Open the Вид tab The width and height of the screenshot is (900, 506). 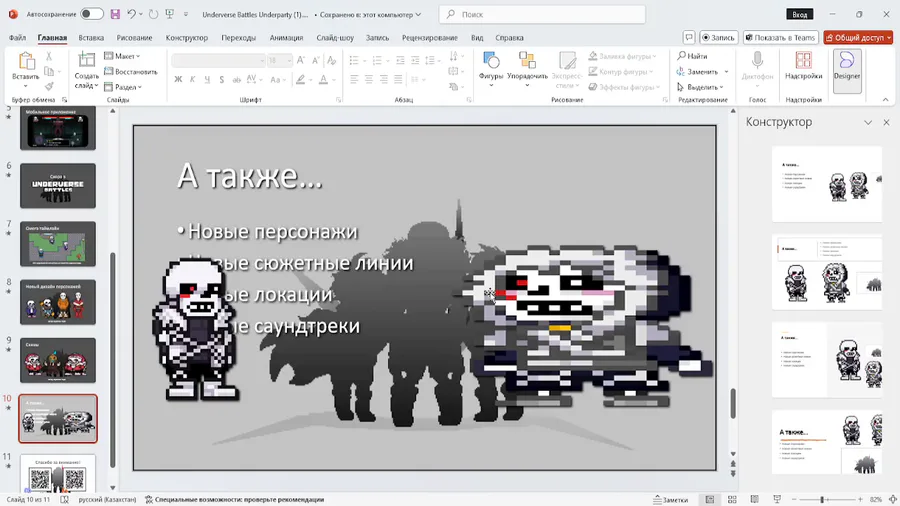477,37
